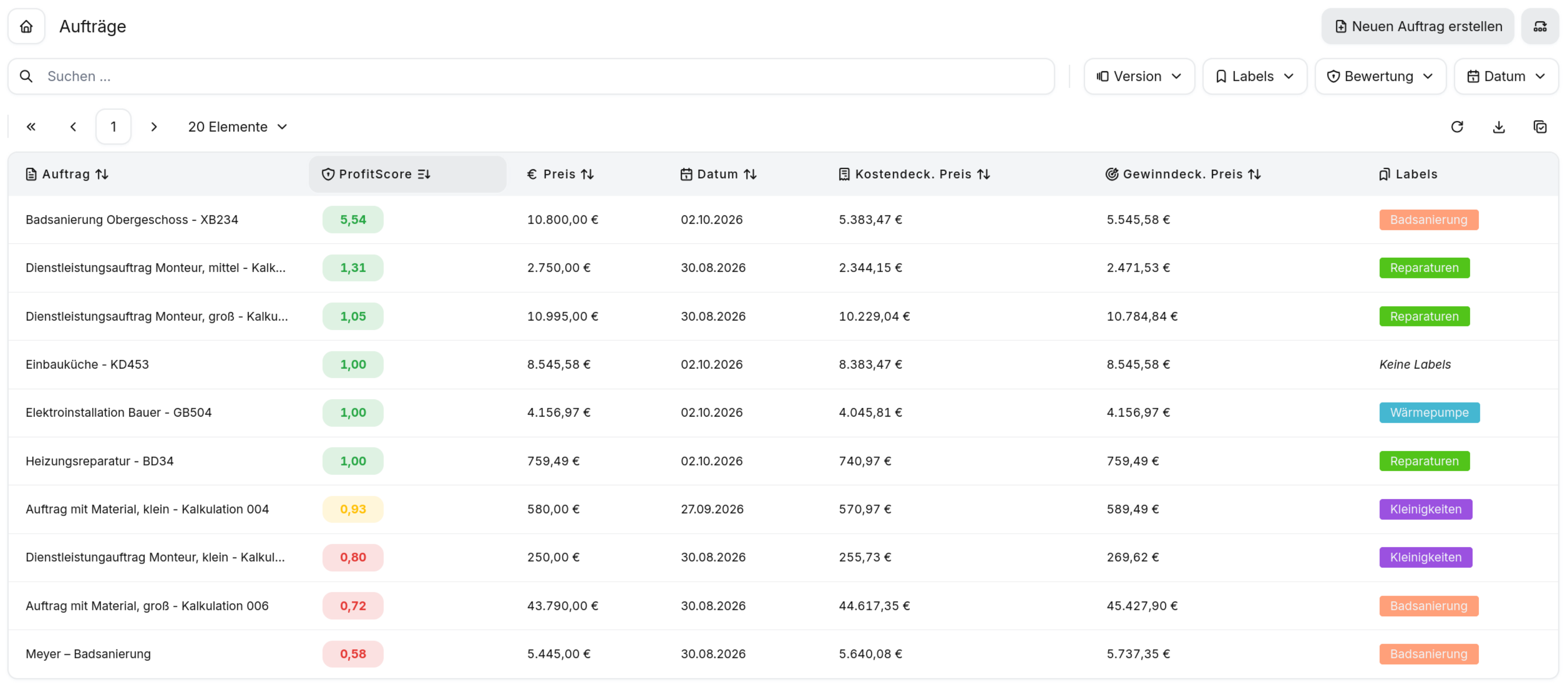1568x690 pixels.
Task: Open the Bewertung filter dropdown
Action: (1380, 76)
